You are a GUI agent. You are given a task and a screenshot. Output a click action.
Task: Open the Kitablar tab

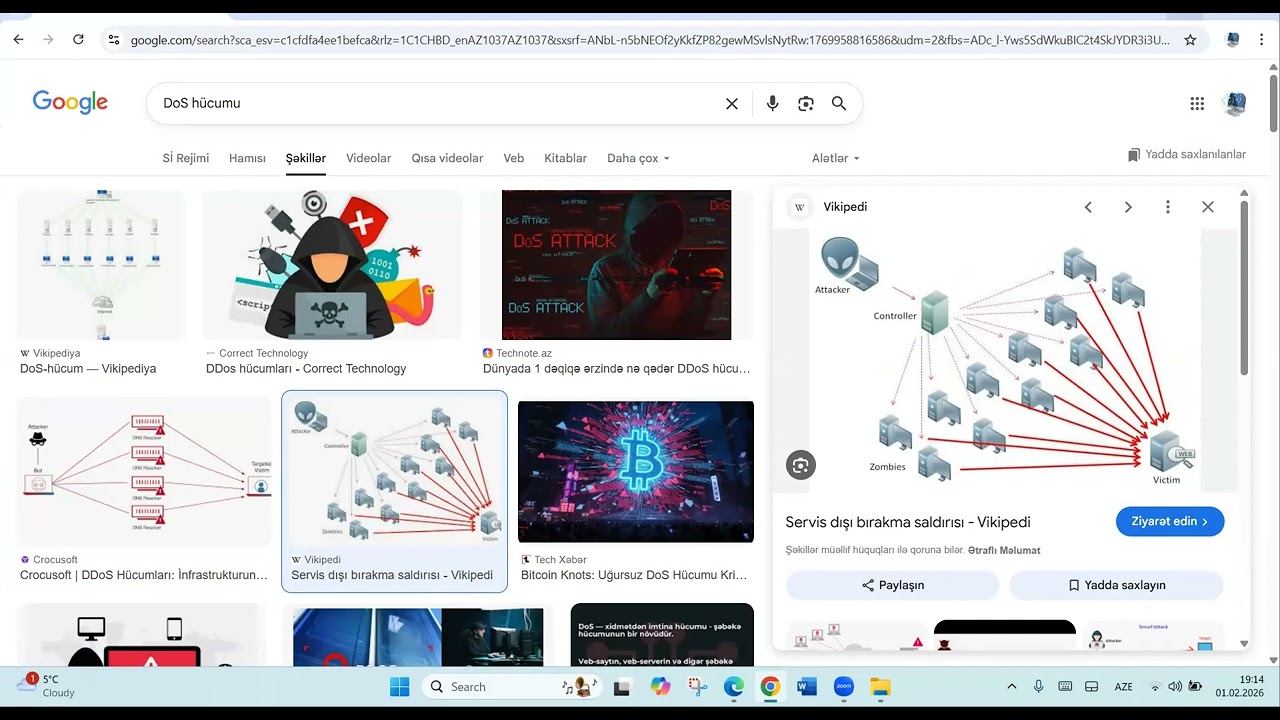(565, 158)
